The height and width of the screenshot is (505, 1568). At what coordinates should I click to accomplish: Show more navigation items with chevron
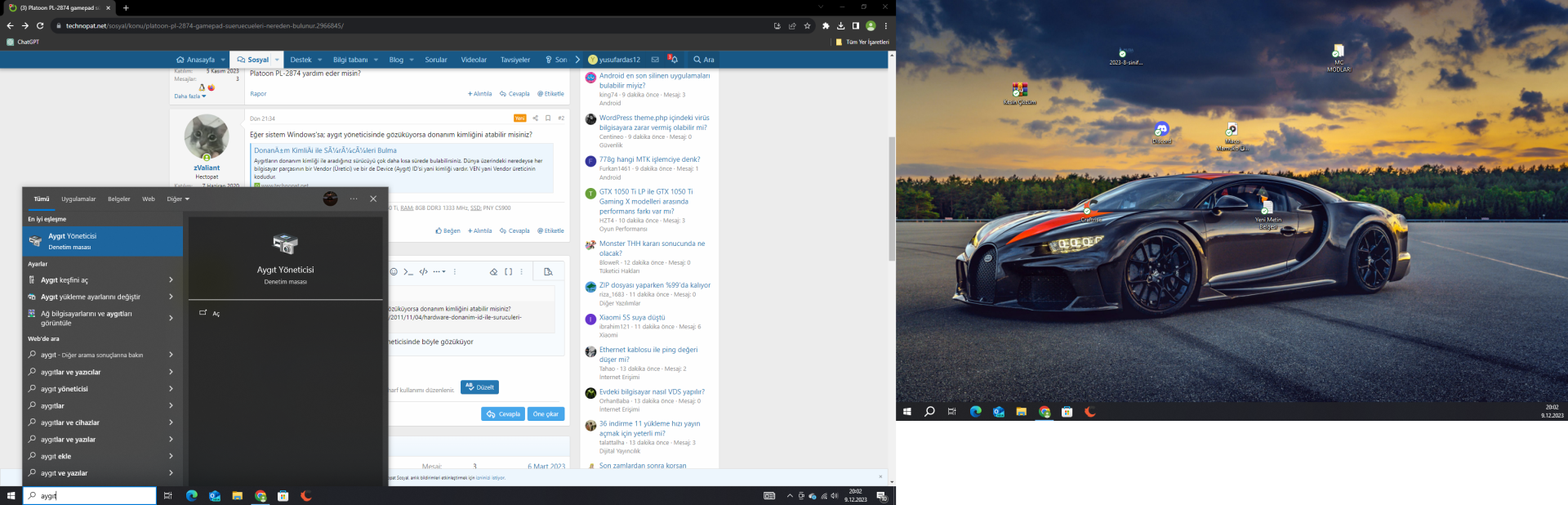pyautogui.click(x=577, y=60)
